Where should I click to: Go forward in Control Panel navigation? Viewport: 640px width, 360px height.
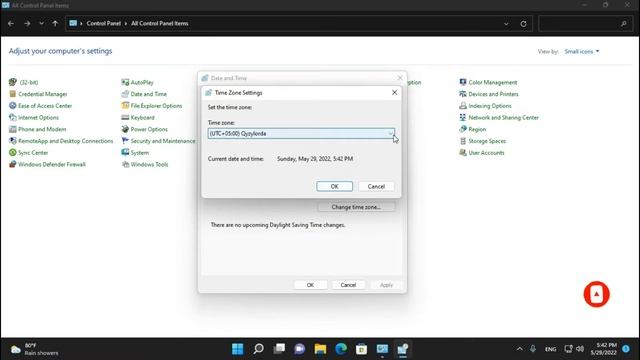pos(27,24)
